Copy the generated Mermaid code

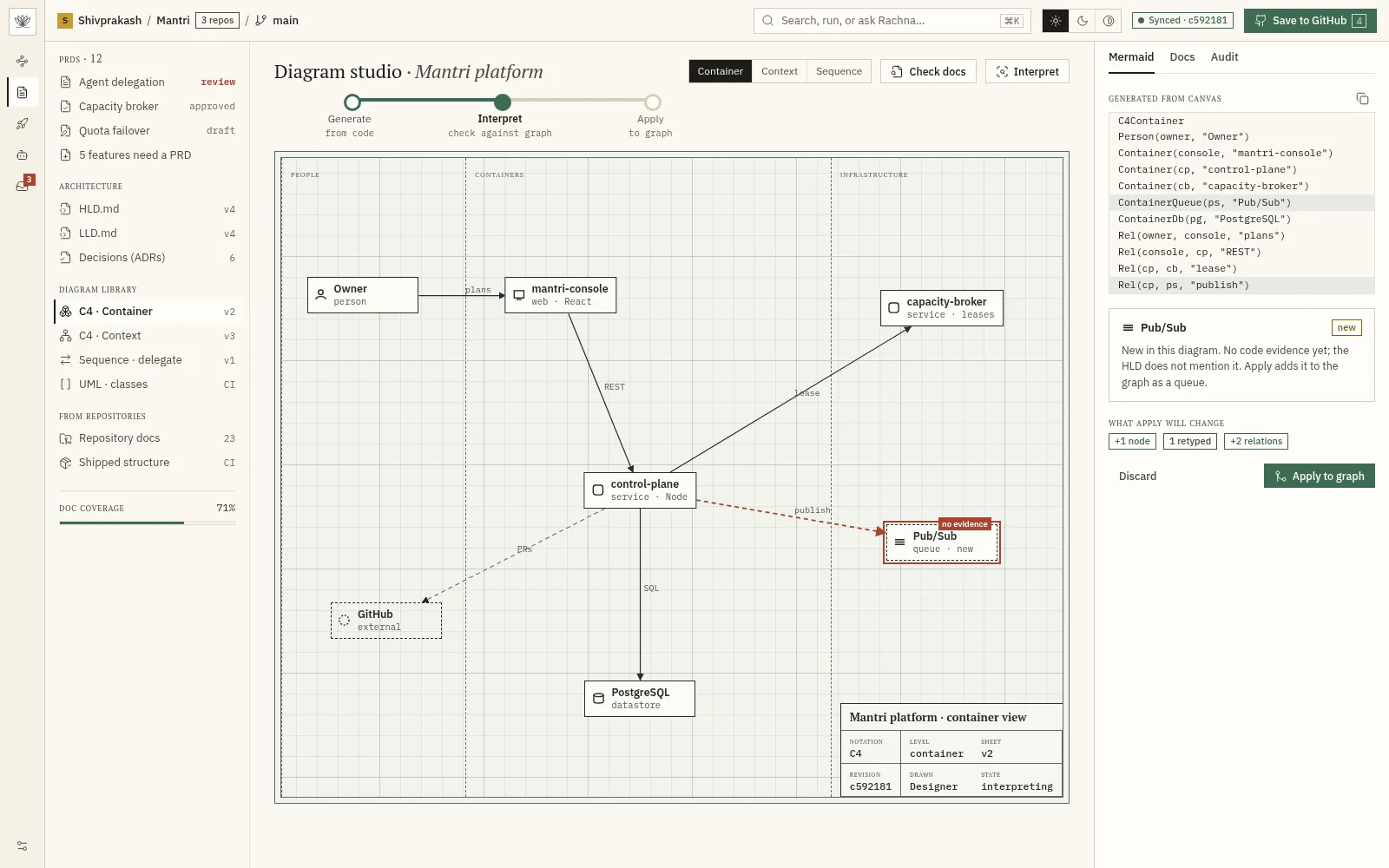[x=1362, y=99]
